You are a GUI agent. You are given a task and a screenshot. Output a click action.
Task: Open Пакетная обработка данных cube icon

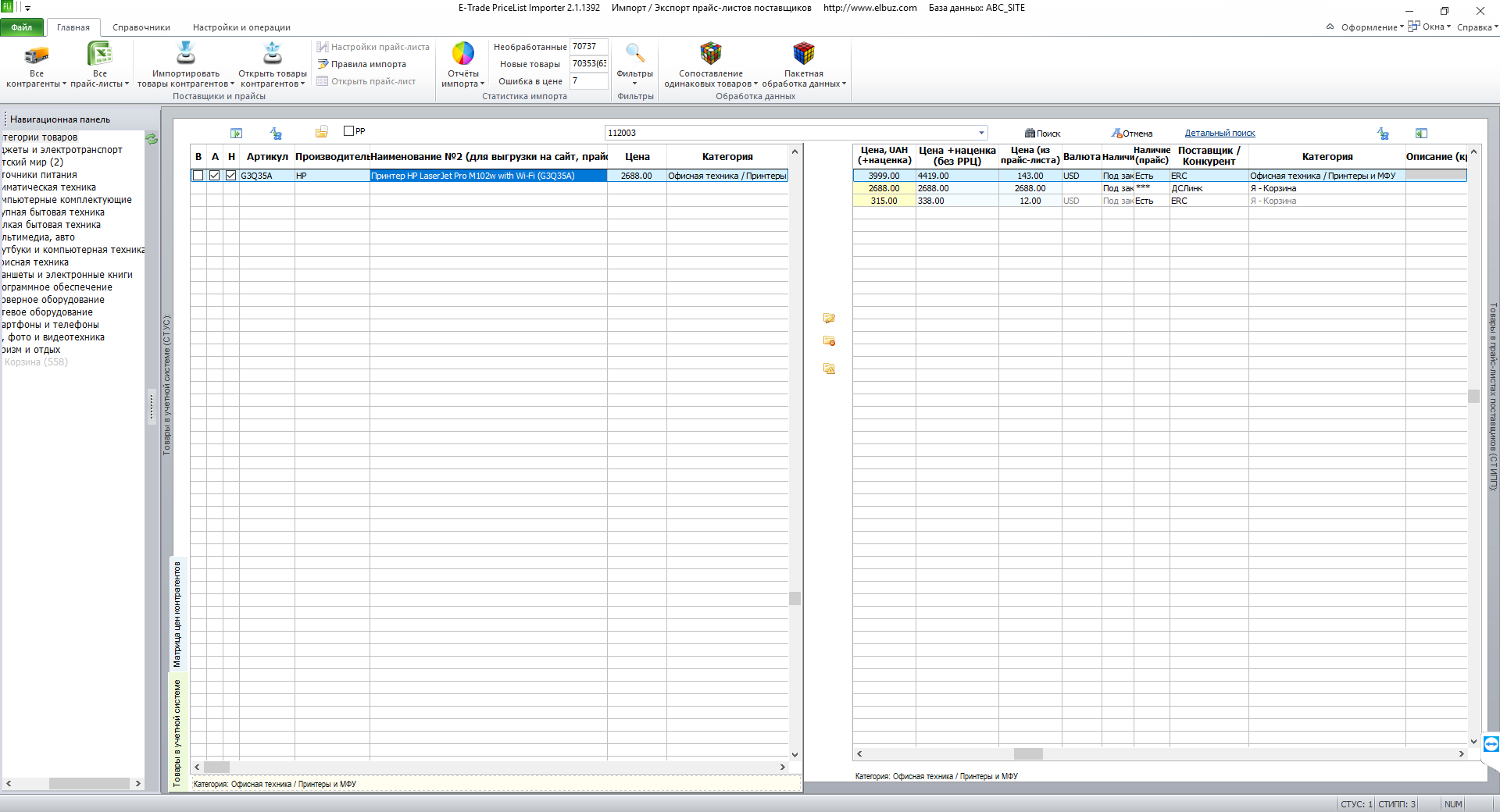click(x=803, y=53)
